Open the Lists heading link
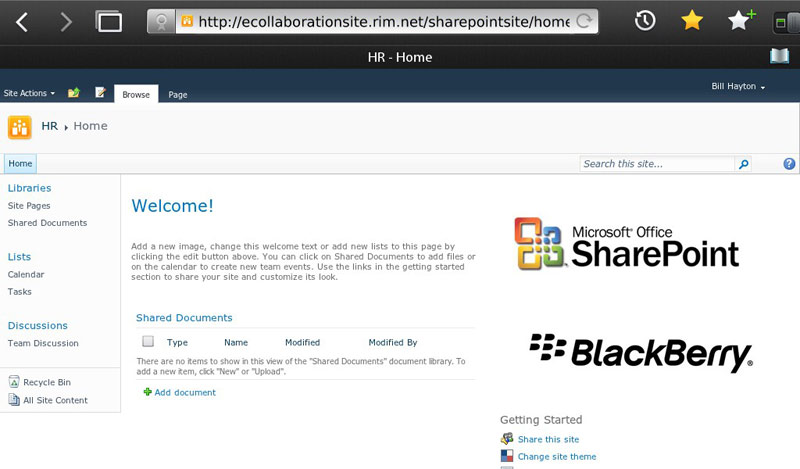 19,257
